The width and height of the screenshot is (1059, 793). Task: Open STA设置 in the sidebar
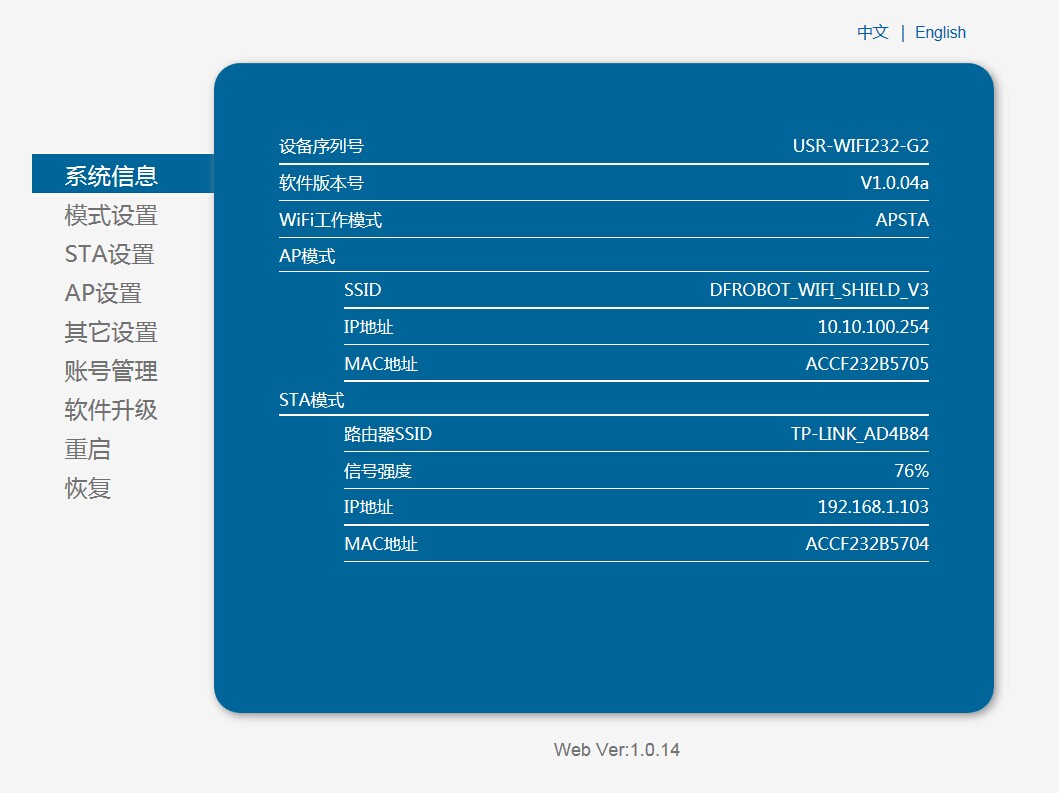[x=109, y=254]
